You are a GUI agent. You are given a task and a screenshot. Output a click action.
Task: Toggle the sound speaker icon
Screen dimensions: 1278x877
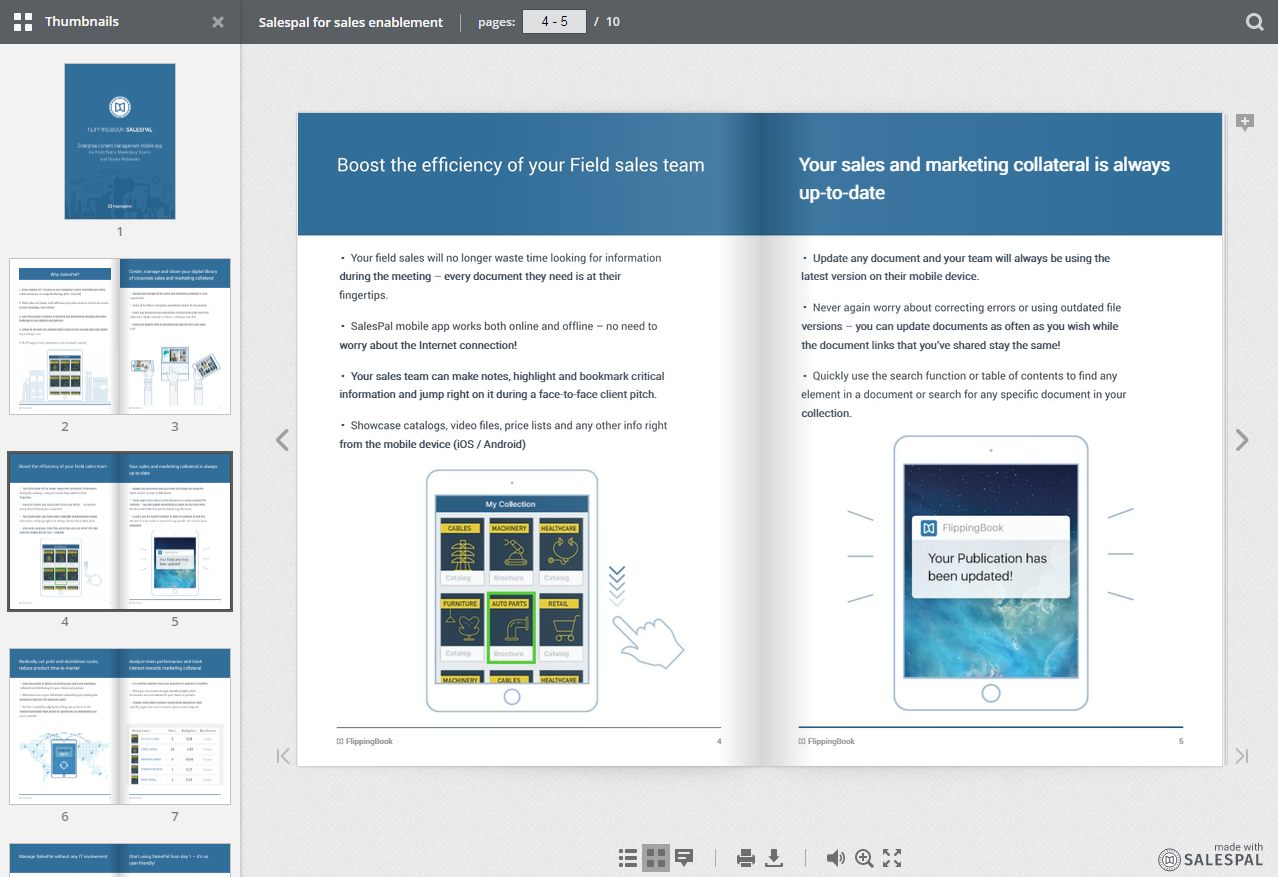pos(836,858)
